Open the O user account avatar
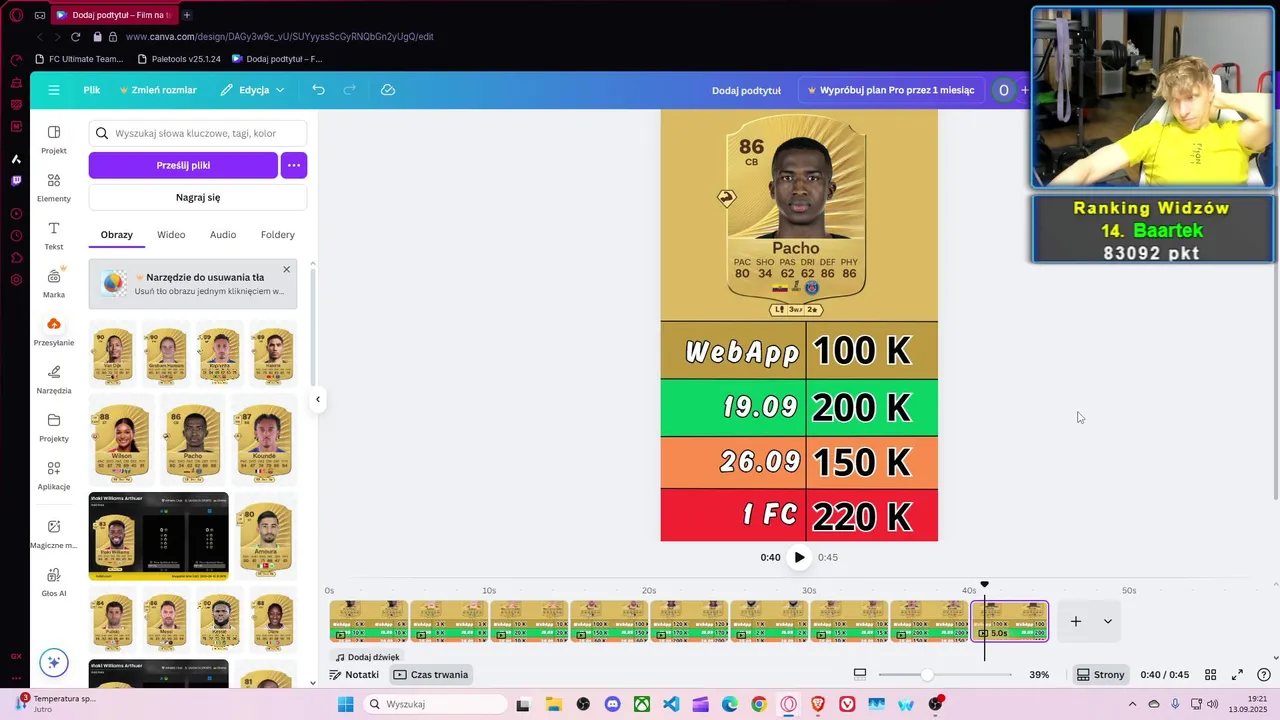Screen dimensions: 1280x720 (1004, 90)
